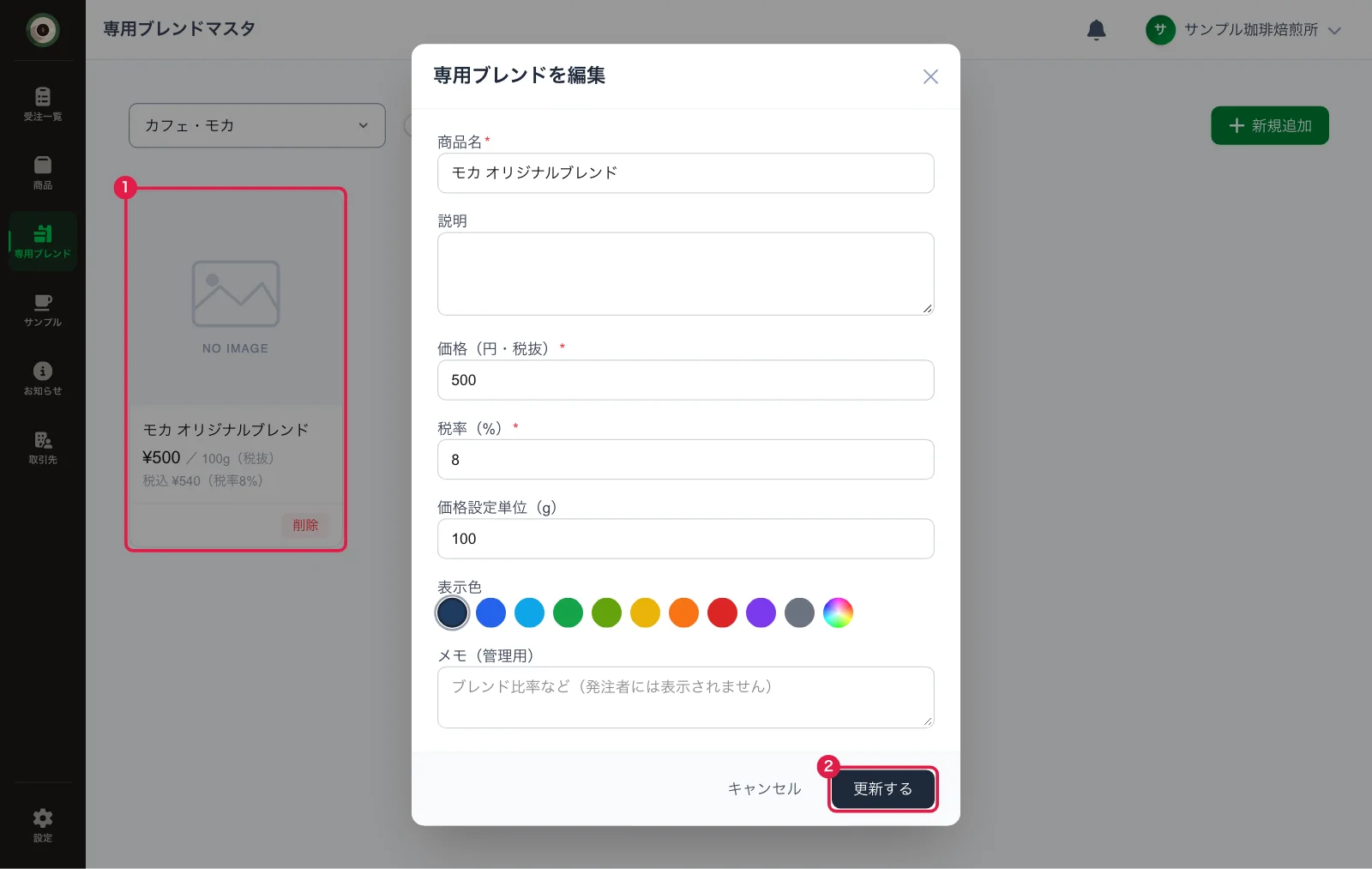Click the 税率 input field
Screen dimensions: 1372x869
pos(686,460)
